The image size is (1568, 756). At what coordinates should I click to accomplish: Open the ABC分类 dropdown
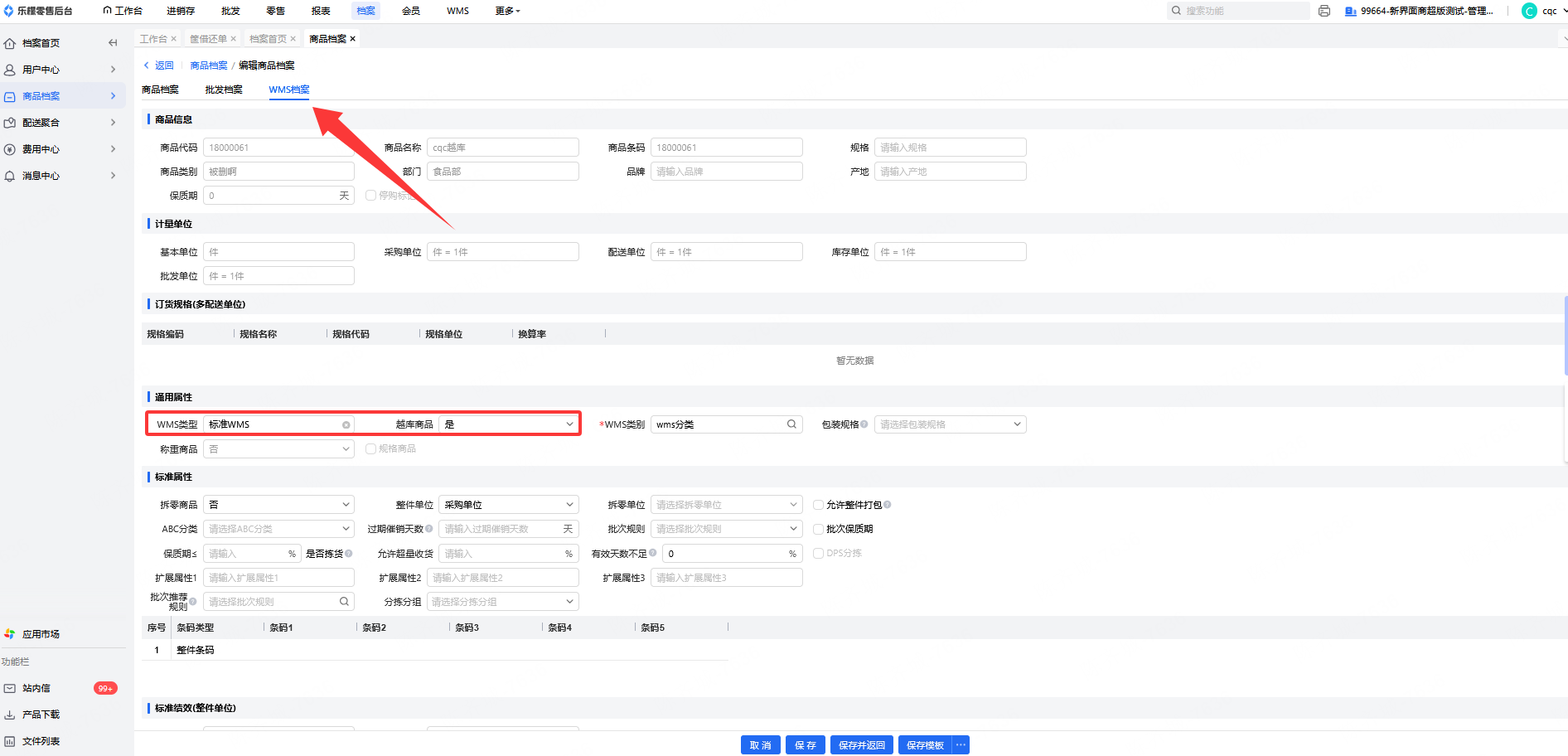tap(278, 529)
